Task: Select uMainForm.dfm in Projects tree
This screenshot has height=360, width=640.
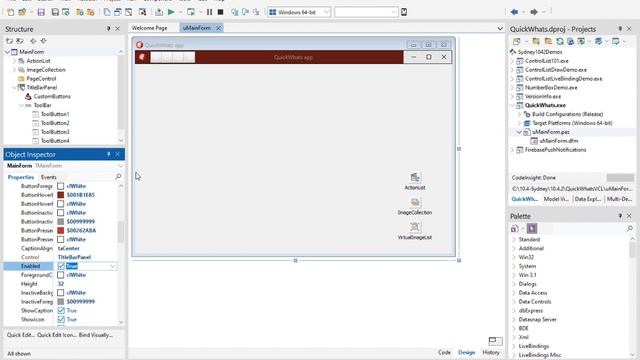Action: 559,141
